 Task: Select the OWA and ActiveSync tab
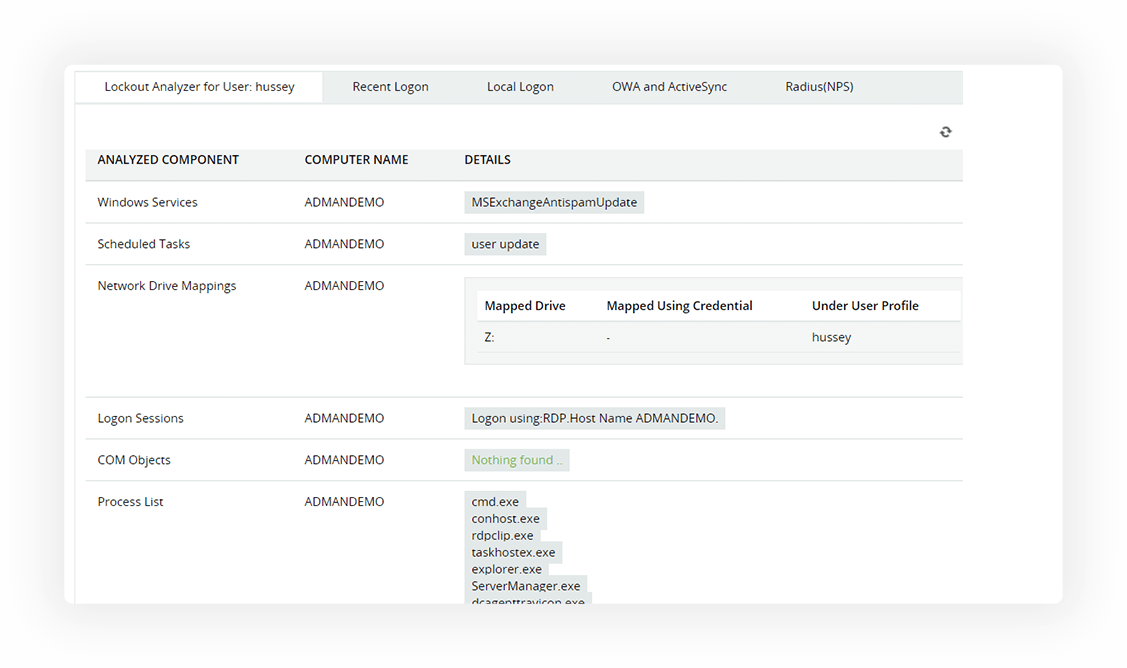pyautogui.click(x=669, y=87)
